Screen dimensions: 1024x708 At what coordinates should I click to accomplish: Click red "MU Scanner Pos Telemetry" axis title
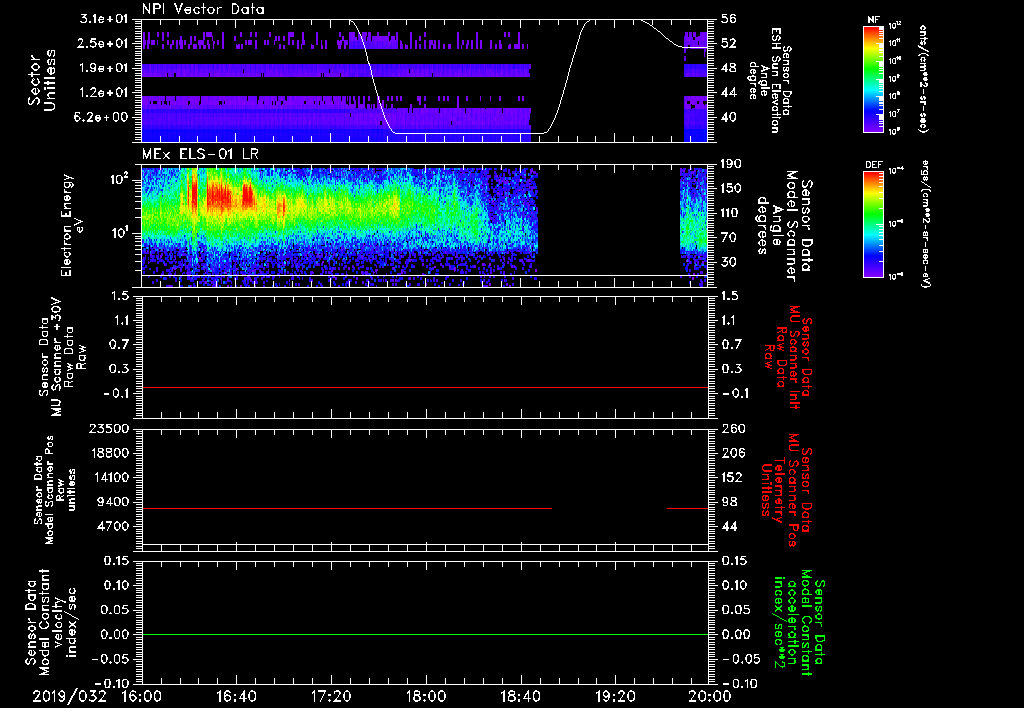(x=786, y=491)
